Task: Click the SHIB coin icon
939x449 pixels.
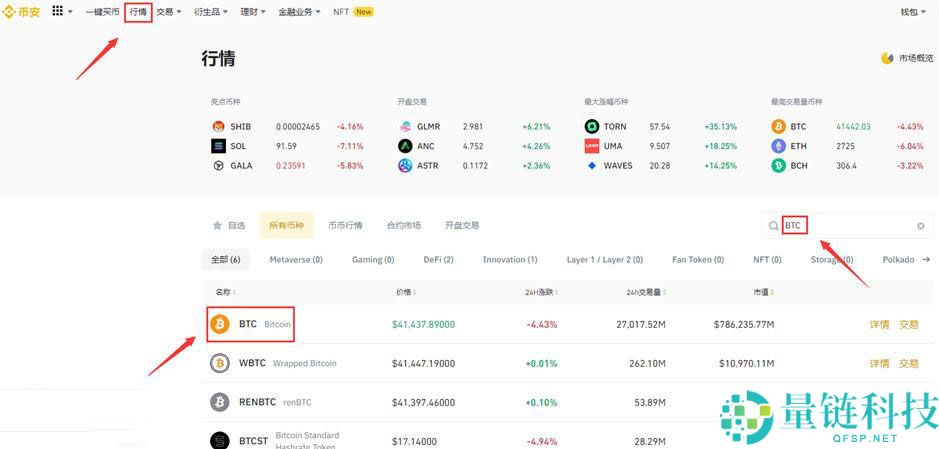Action: [x=219, y=127]
